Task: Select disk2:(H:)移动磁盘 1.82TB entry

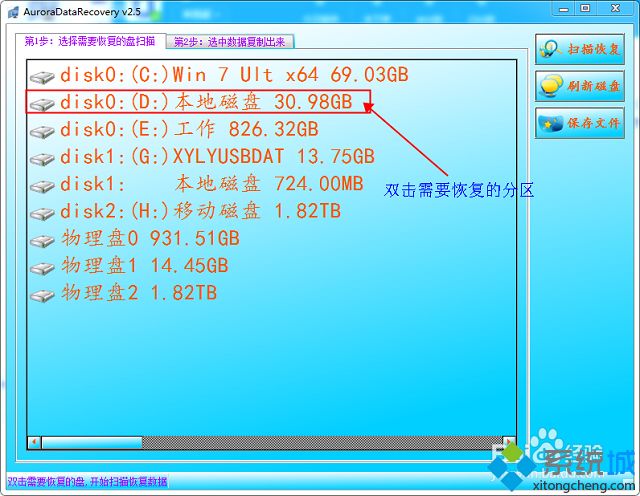Action: 200,211
